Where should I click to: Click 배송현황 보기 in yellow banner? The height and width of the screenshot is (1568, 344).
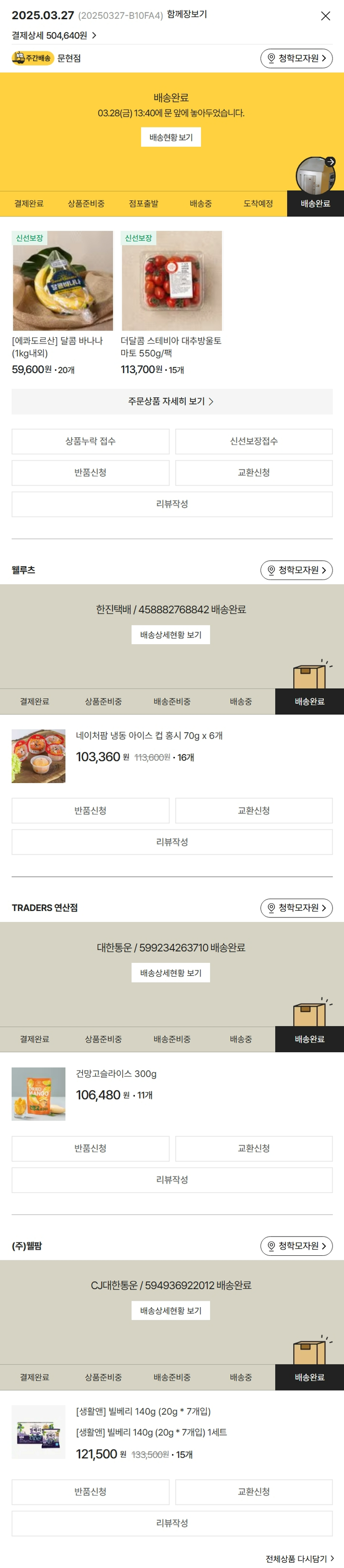(171, 137)
